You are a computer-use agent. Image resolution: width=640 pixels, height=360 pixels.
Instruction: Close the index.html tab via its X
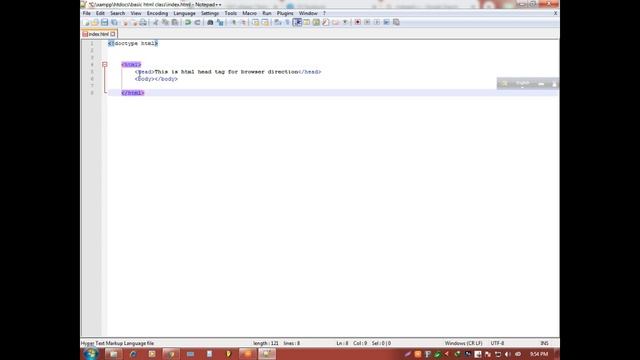pos(113,34)
